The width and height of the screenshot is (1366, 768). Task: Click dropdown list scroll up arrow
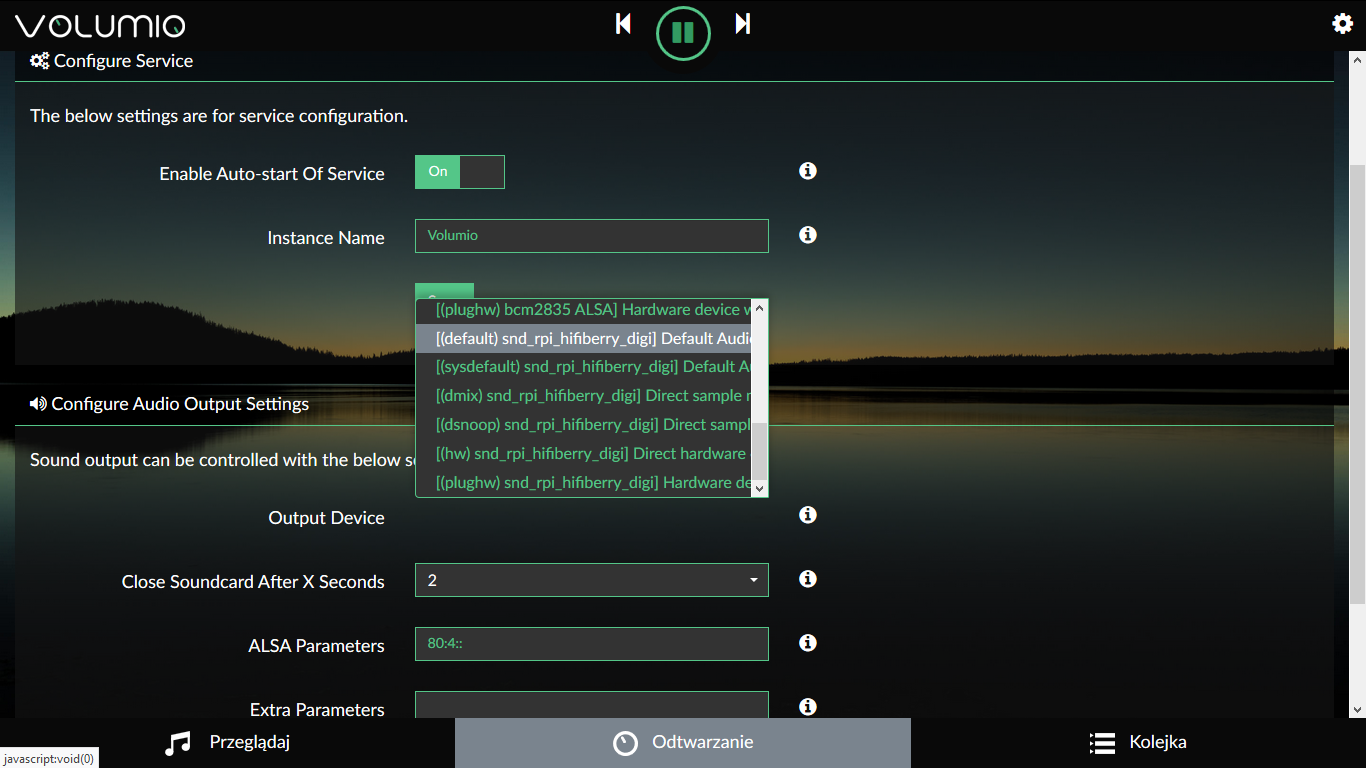tap(759, 308)
